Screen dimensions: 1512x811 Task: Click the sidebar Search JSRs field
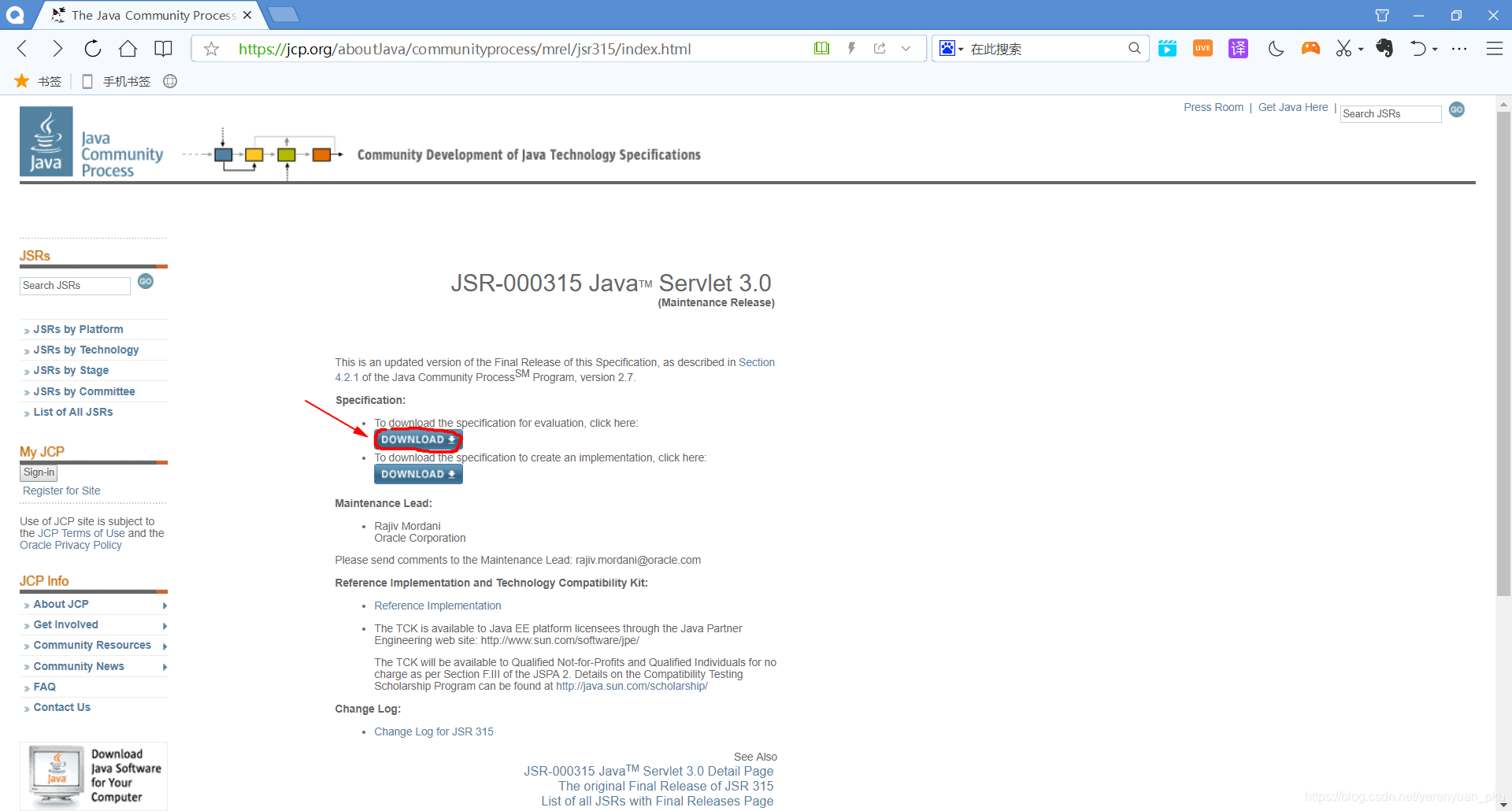75,286
